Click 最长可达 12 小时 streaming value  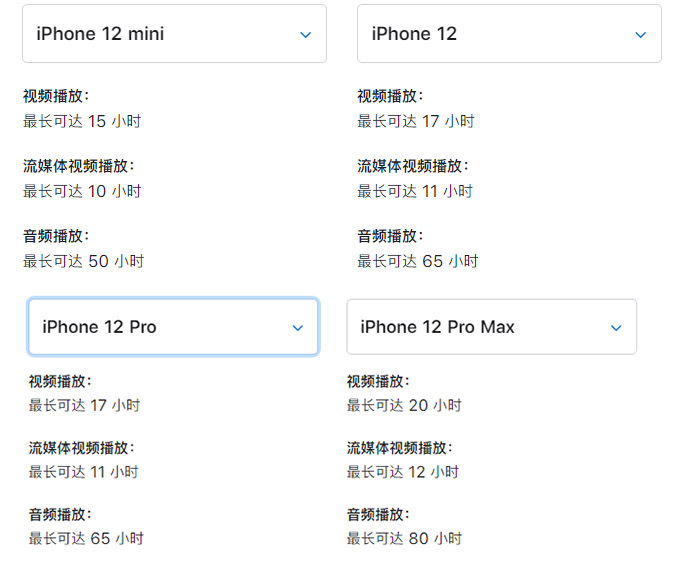[x=403, y=472]
